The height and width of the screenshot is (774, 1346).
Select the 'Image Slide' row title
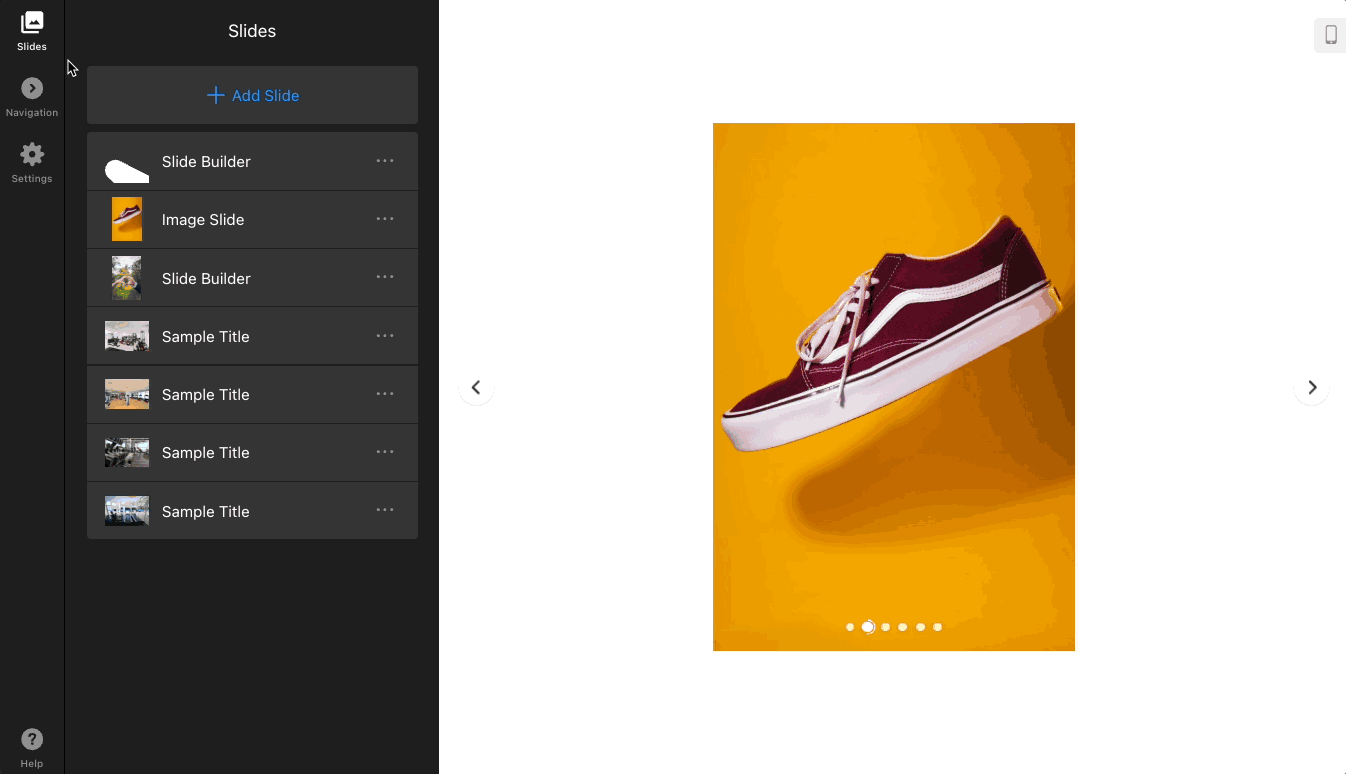coord(203,220)
